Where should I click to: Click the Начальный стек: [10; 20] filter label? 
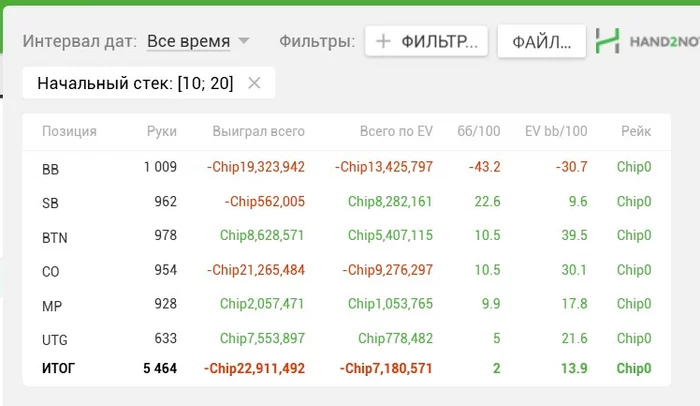point(135,83)
